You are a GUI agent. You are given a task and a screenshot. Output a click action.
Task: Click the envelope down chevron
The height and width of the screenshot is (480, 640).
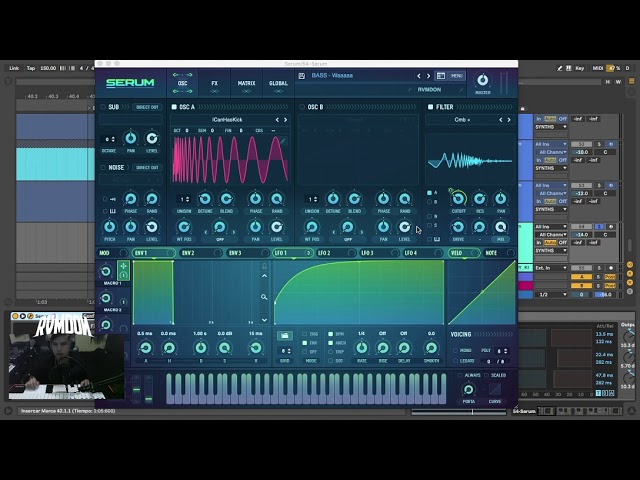(x=264, y=320)
